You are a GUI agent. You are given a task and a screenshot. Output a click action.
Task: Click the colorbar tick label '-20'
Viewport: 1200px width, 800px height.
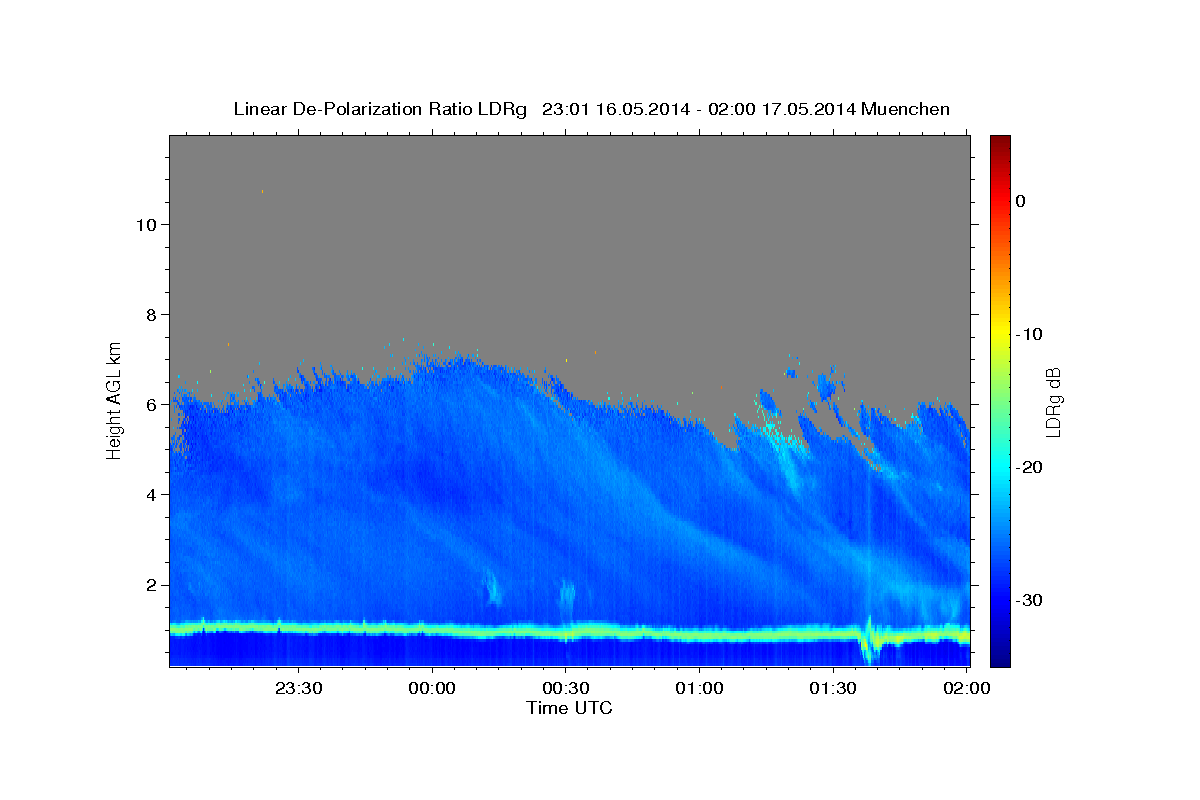[x=1029, y=467]
